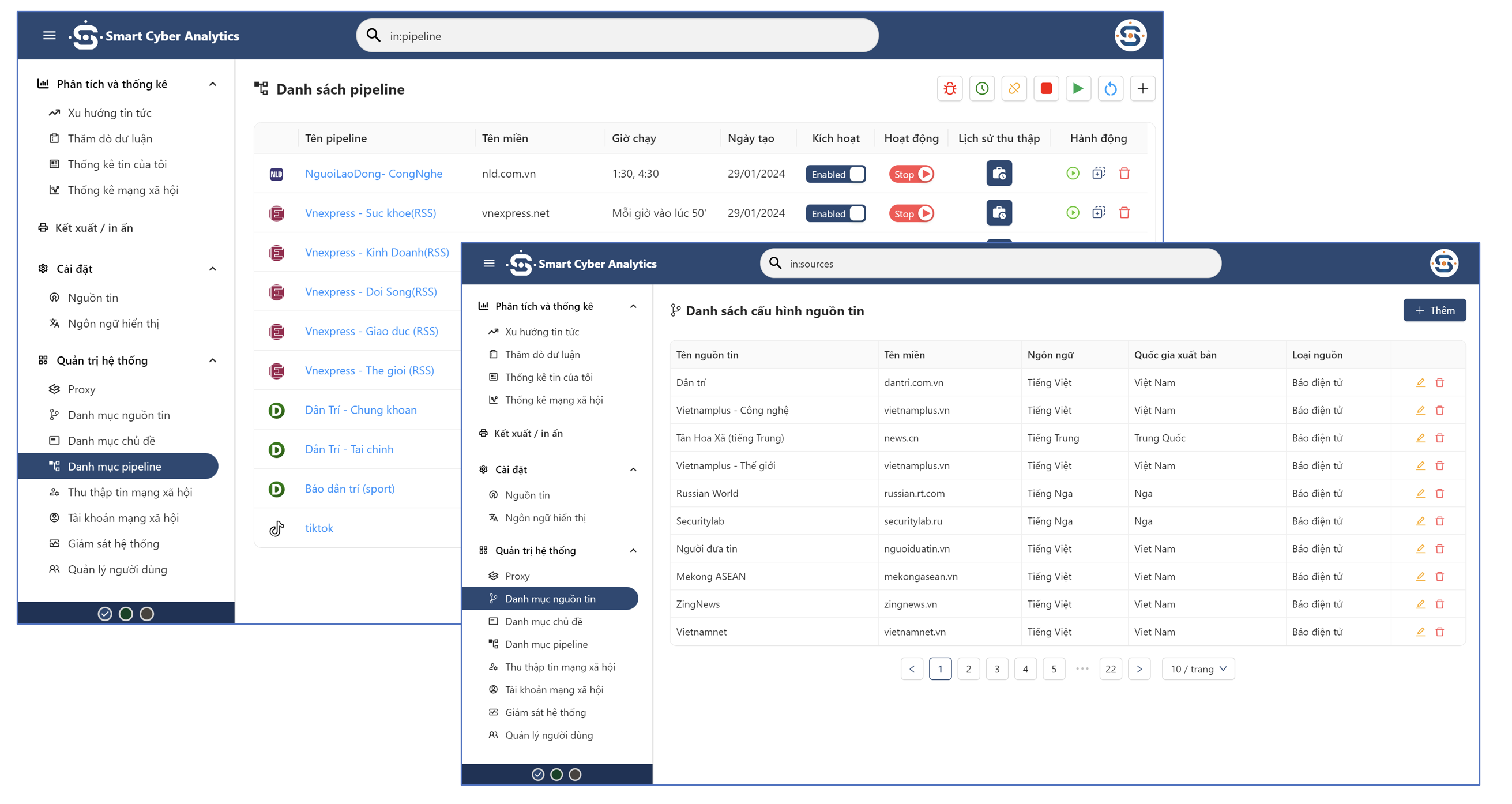Click the blue refresh icon in pipeline toolbar

[x=1110, y=89]
